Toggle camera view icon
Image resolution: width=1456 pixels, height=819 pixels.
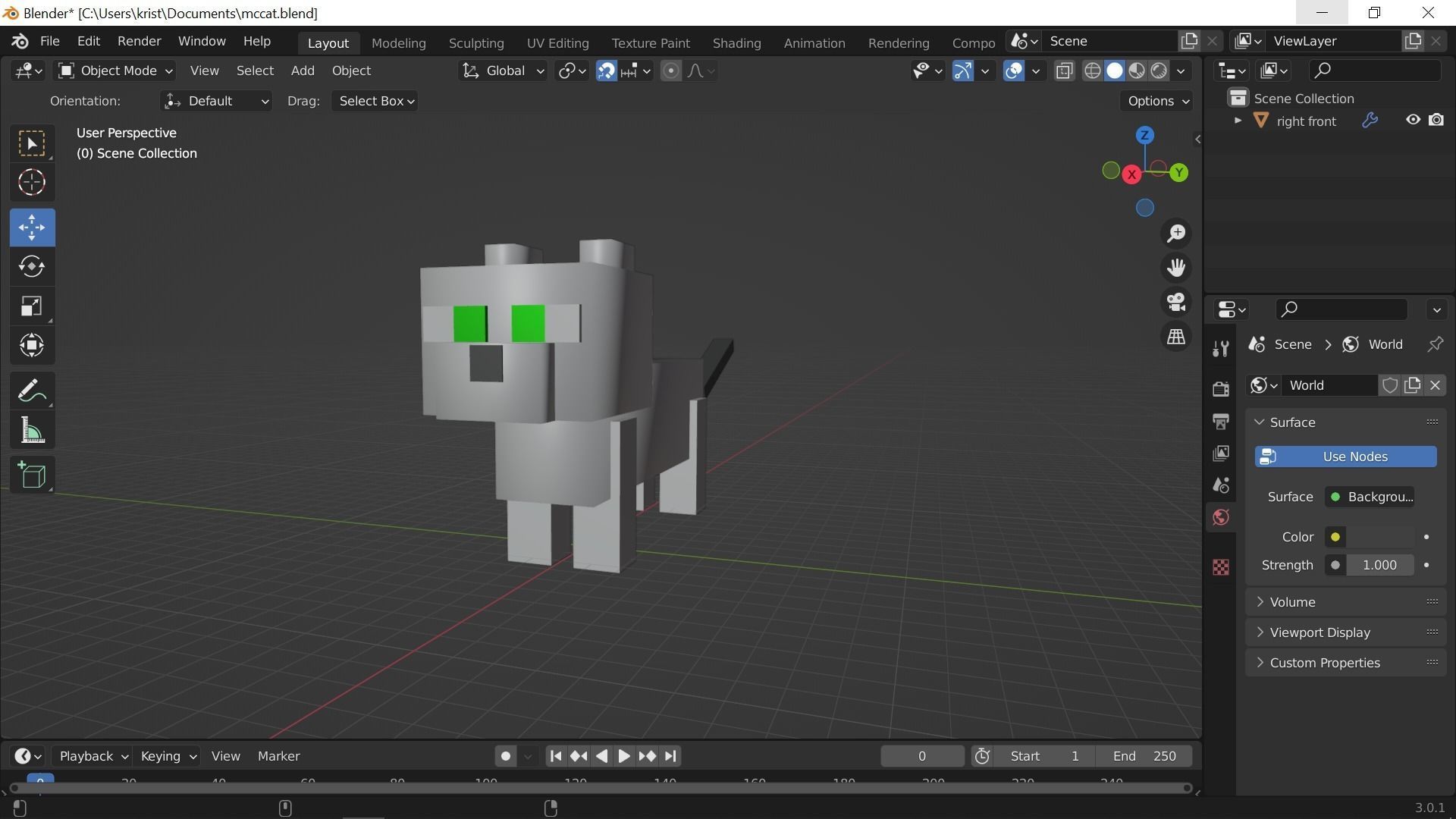tap(1176, 302)
